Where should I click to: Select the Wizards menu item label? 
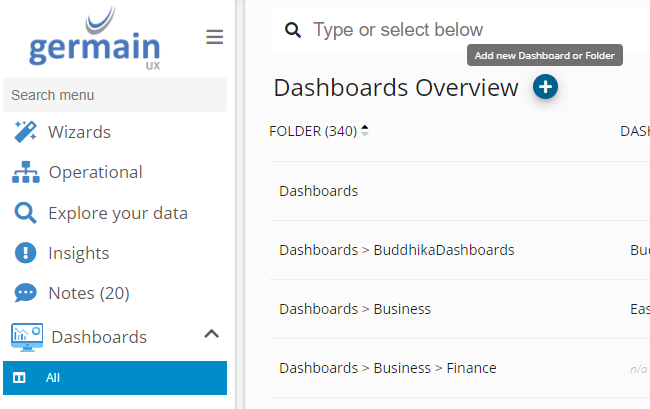point(79,132)
